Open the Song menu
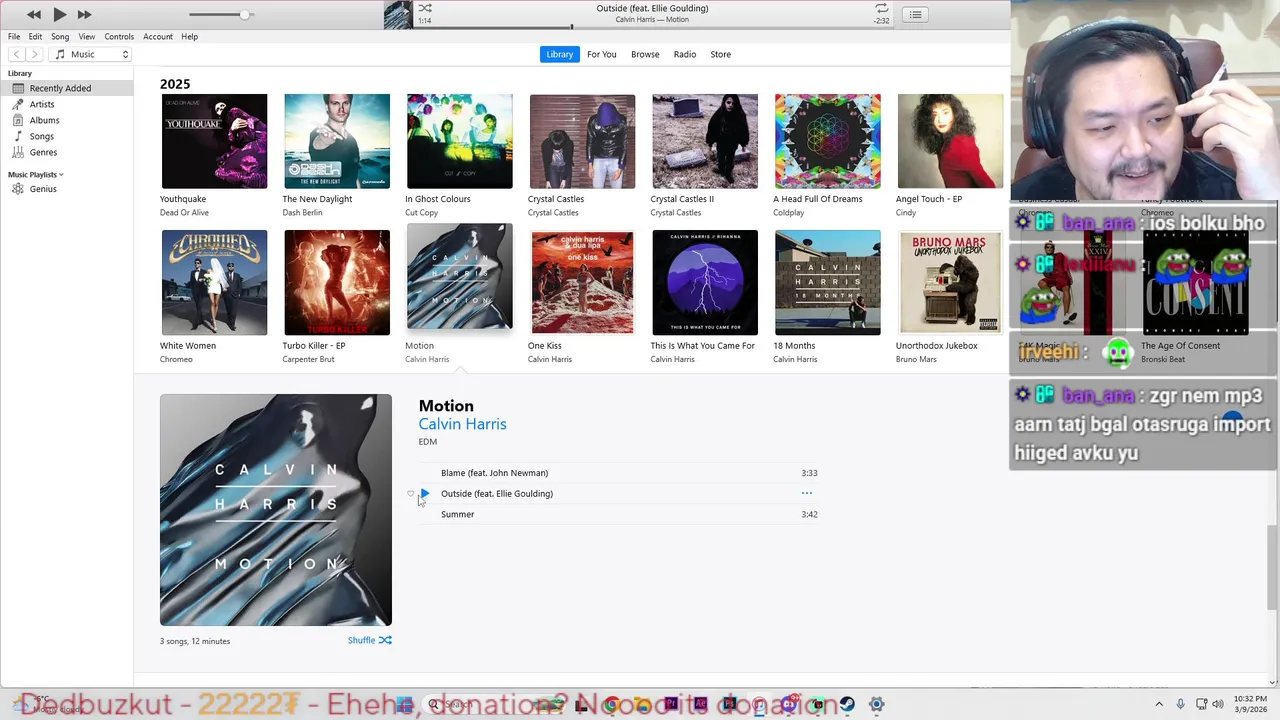This screenshot has height=720, width=1280. click(x=60, y=36)
